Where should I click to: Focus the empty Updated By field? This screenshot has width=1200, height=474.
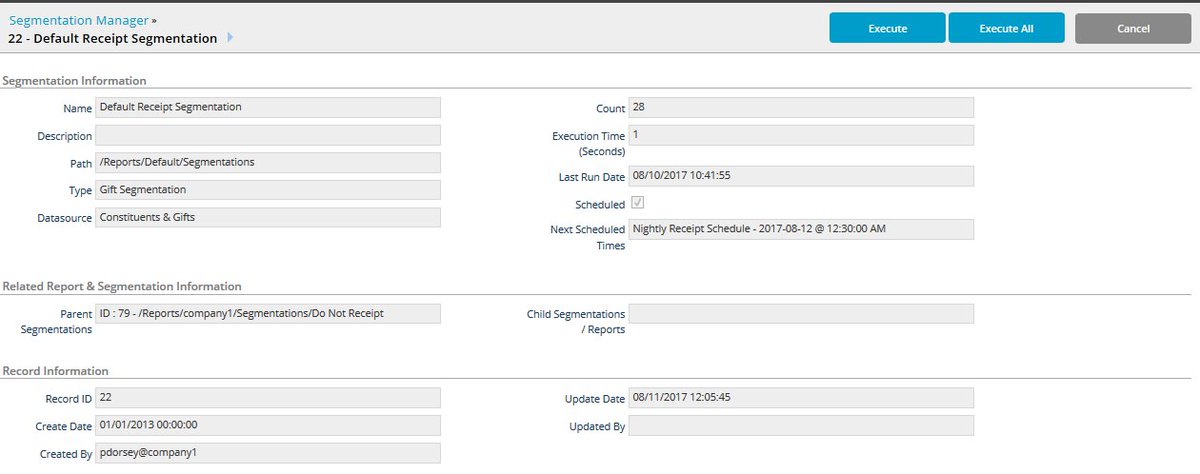click(801, 425)
